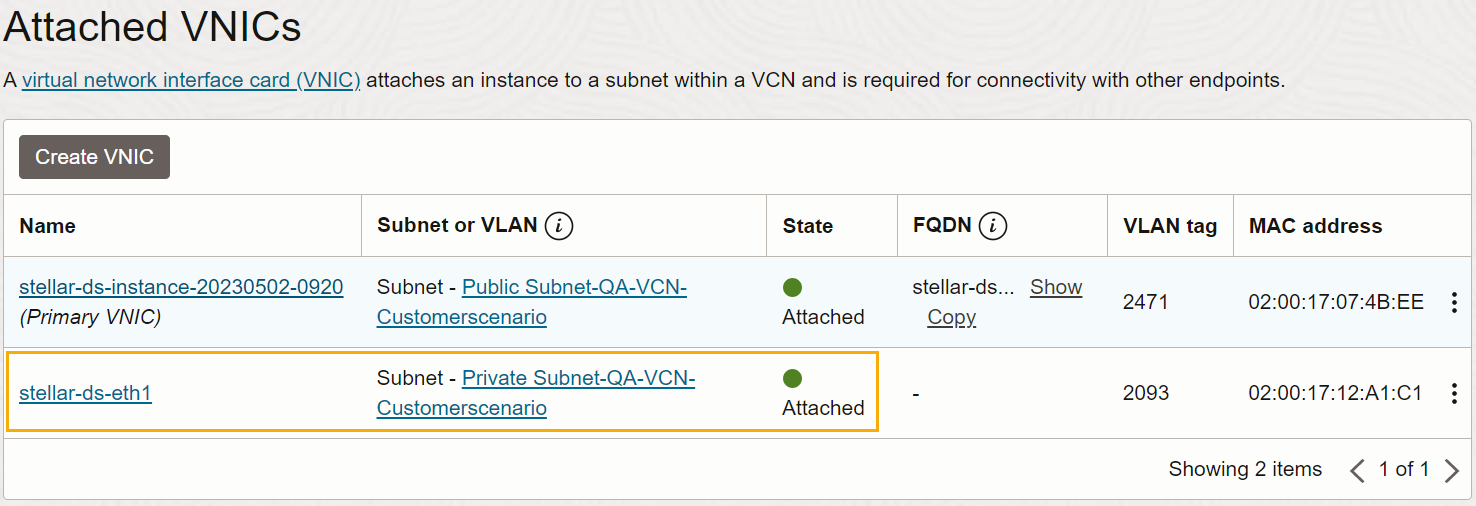This screenshot has height=506, width=1476.
Task: Go to next page of VNICs
Action: coord(1452,470)
